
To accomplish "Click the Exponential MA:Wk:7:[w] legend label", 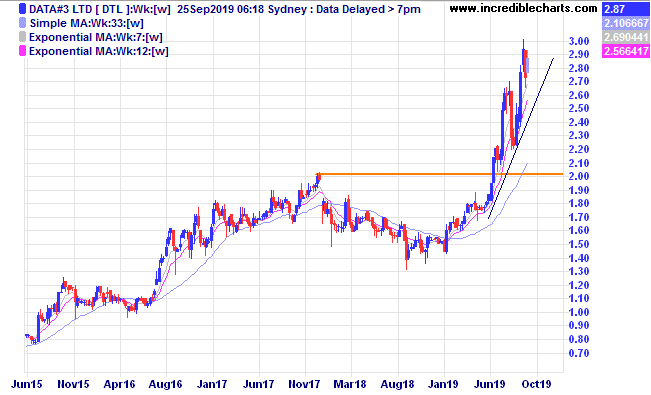I will click(95, 37).
